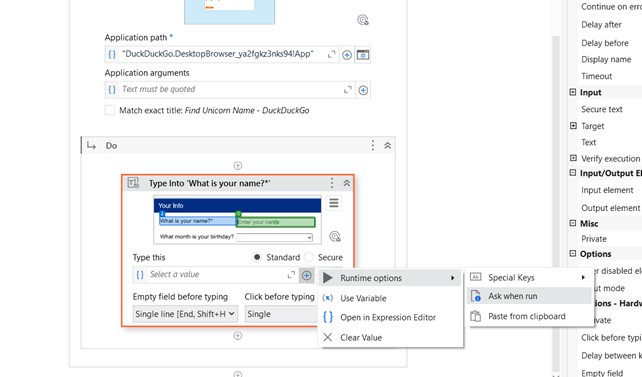The image size is (642, 377).
Task: Select the Private property
Action: point(594,239)
